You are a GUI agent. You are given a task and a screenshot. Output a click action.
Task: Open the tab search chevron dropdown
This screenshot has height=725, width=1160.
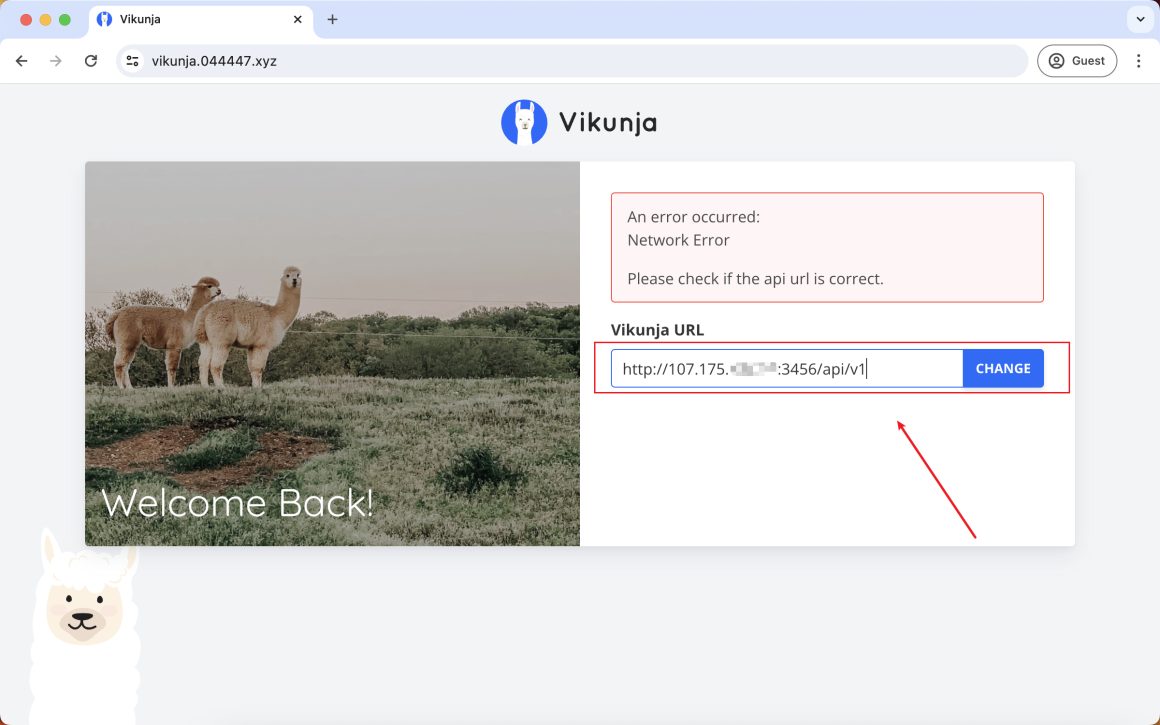tap(1139, 19)
